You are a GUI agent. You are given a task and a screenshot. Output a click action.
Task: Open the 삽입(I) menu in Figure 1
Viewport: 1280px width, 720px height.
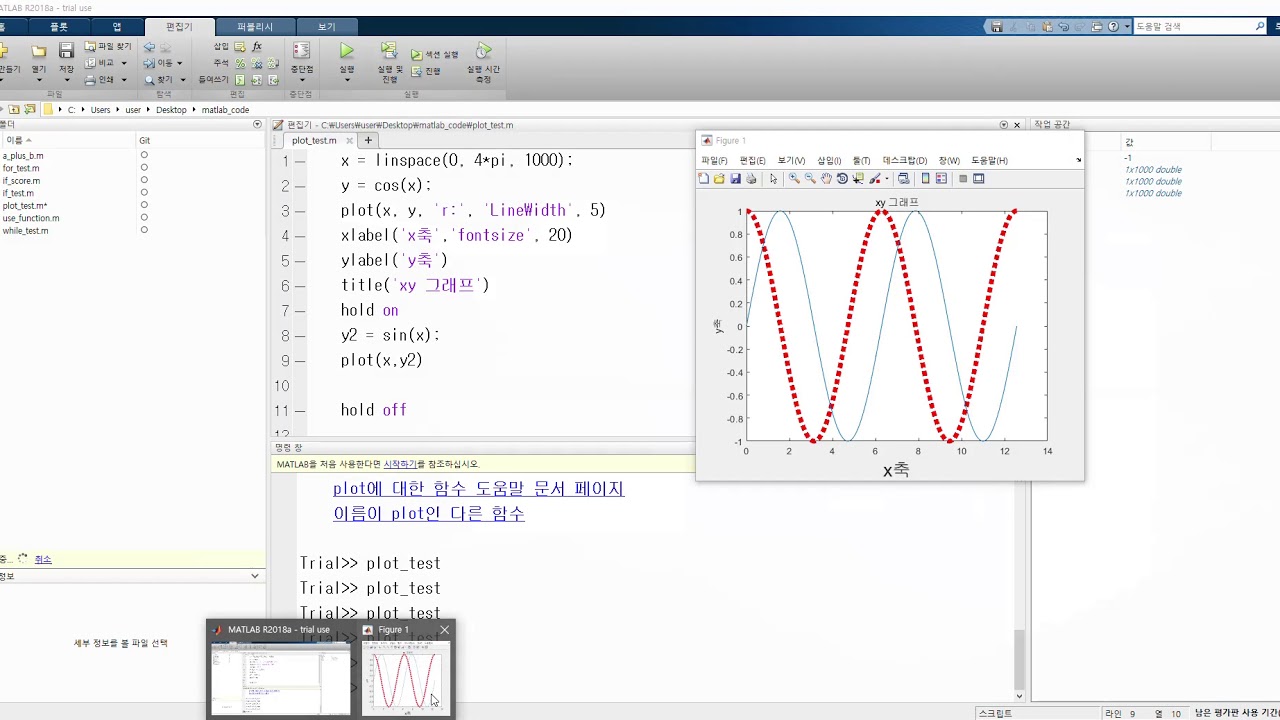pos(829,160)
